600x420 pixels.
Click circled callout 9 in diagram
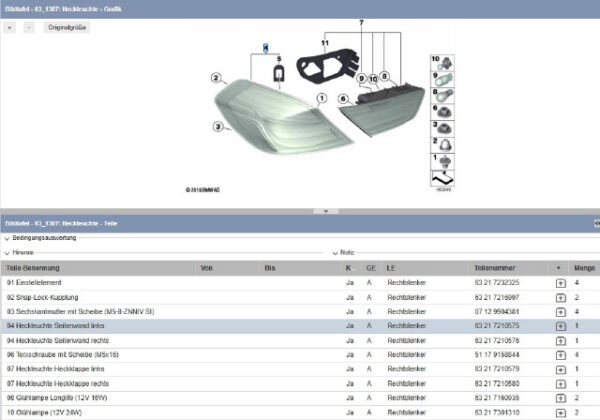coord(362,79)
